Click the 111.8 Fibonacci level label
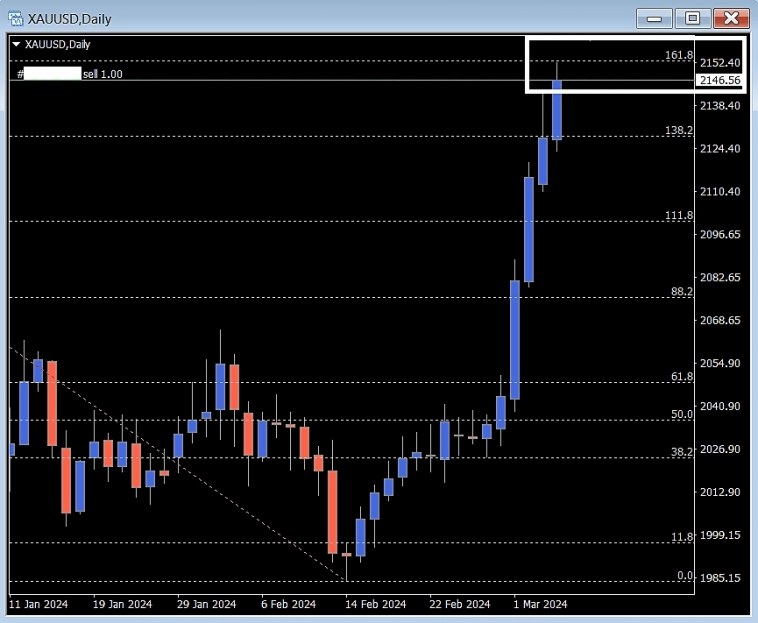This screenshot has height=623, width=758. coord(679,215)
